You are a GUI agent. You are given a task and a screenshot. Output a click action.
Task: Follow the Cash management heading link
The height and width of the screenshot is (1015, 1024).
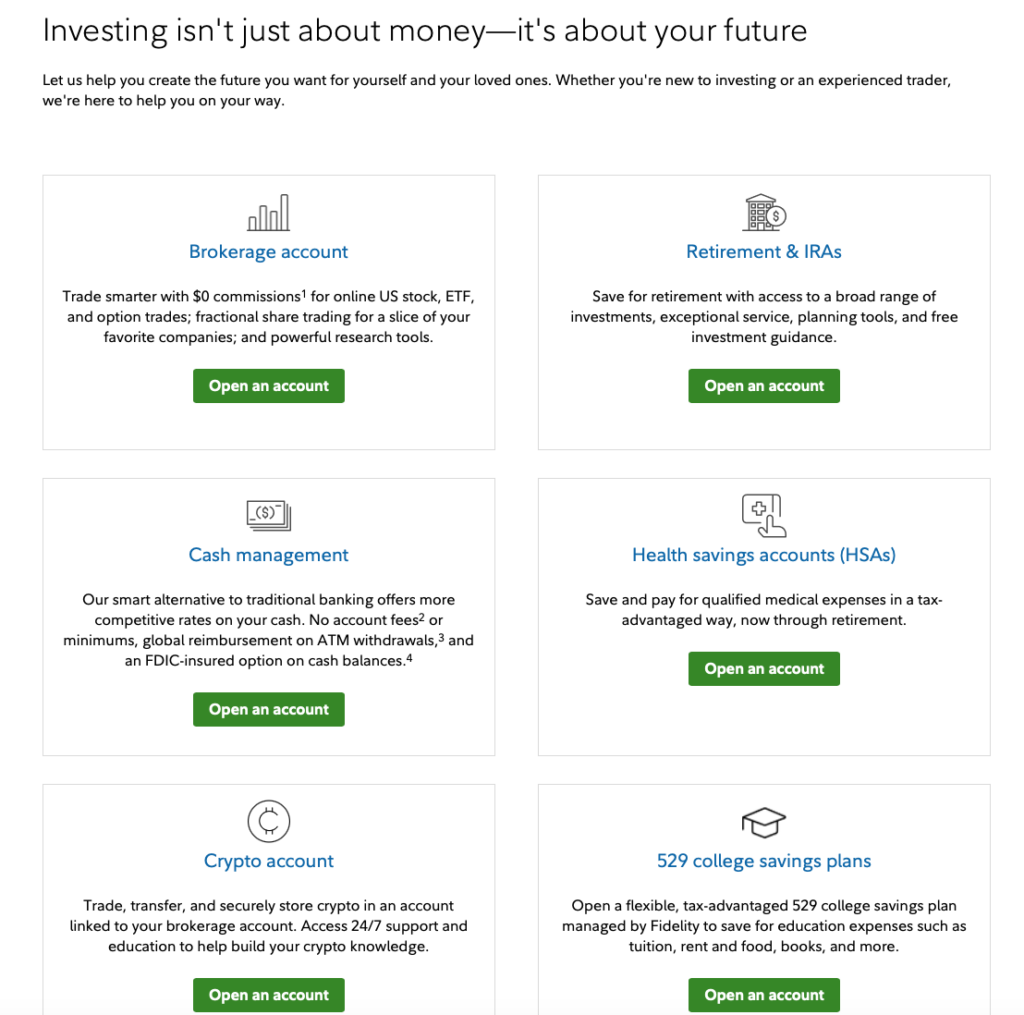coord(268,555)
